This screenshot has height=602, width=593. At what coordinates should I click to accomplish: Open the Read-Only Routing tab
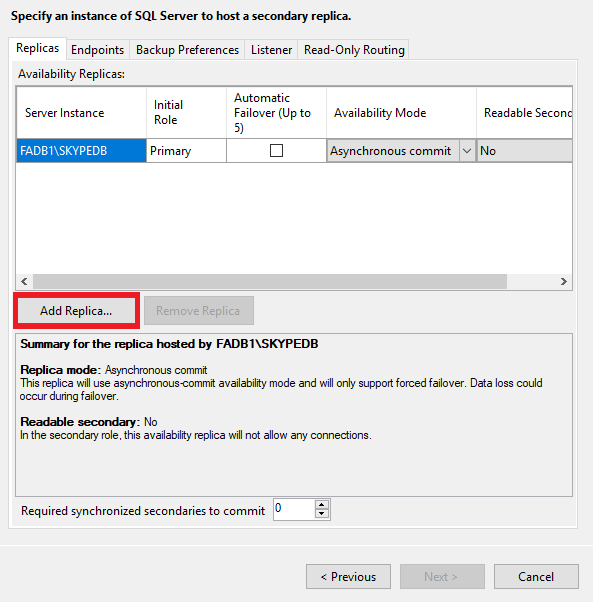pos(354,50)
